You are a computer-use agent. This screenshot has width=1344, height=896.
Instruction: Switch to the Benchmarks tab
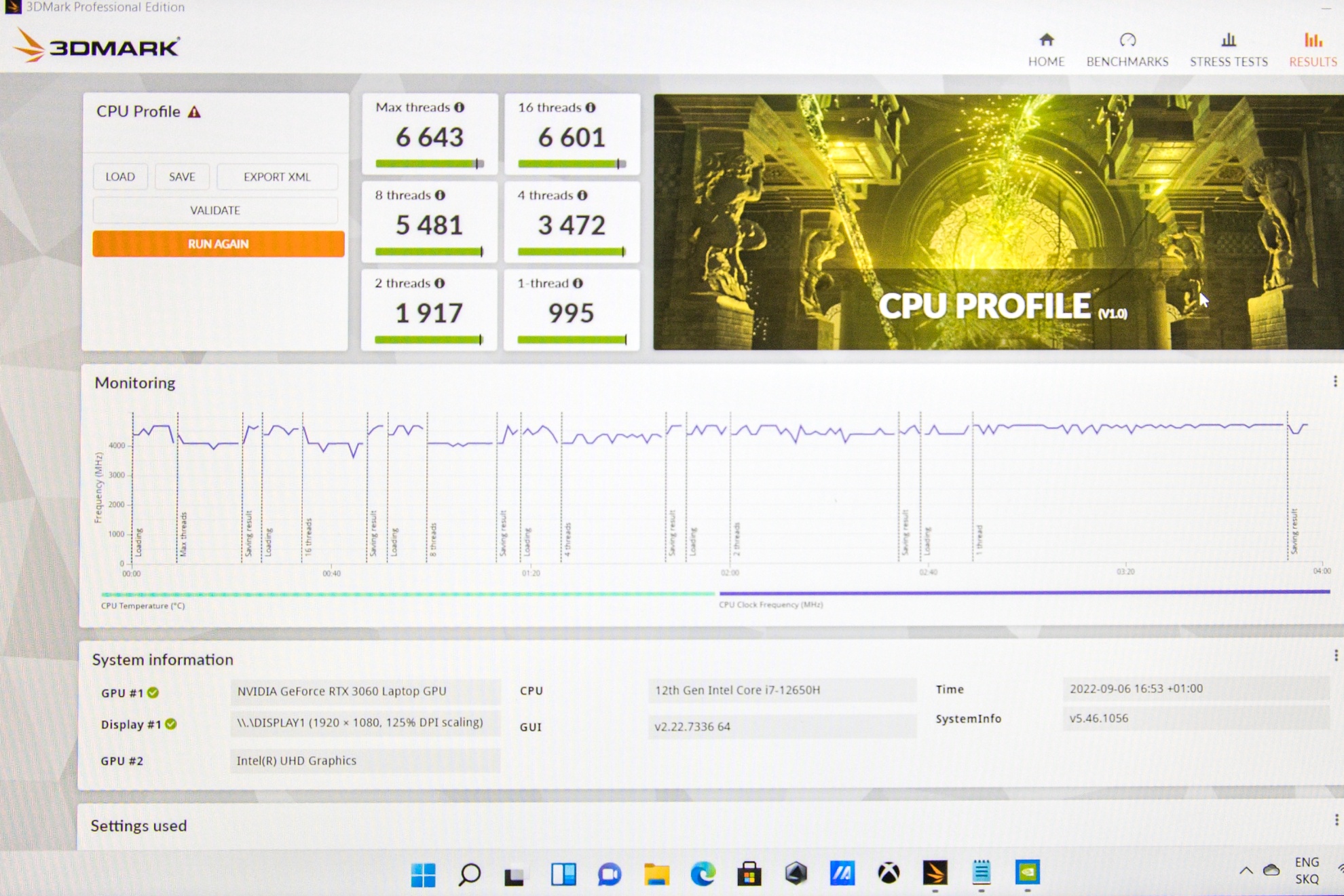click(x=1127, y=50)
